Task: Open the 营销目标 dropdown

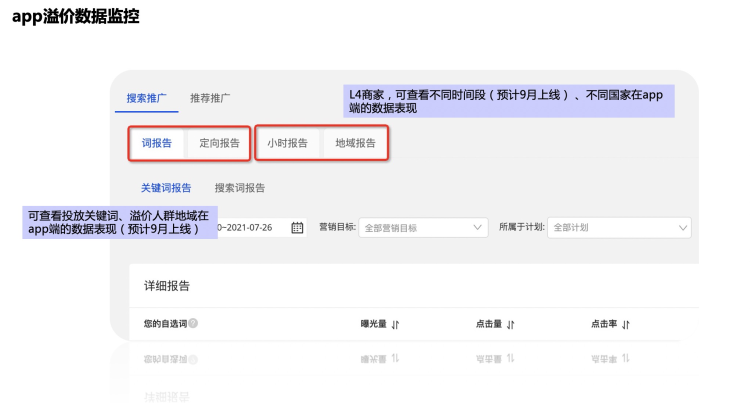Action: pos(422,228)
